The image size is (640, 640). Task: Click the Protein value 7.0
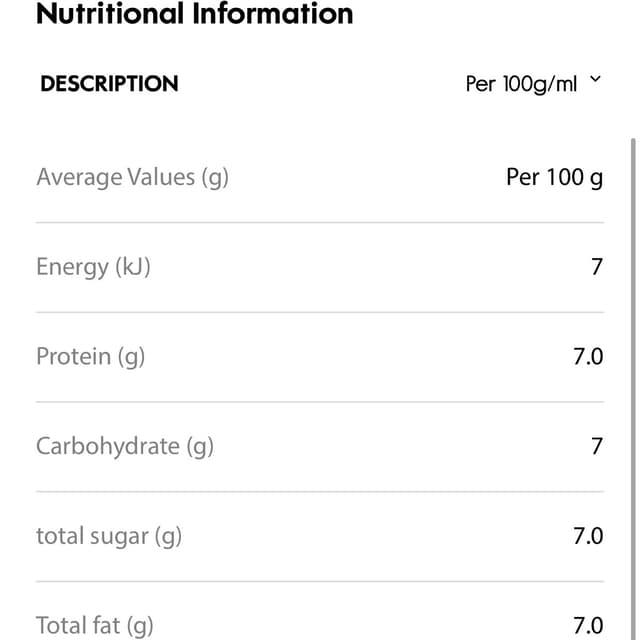coord(588,357)
